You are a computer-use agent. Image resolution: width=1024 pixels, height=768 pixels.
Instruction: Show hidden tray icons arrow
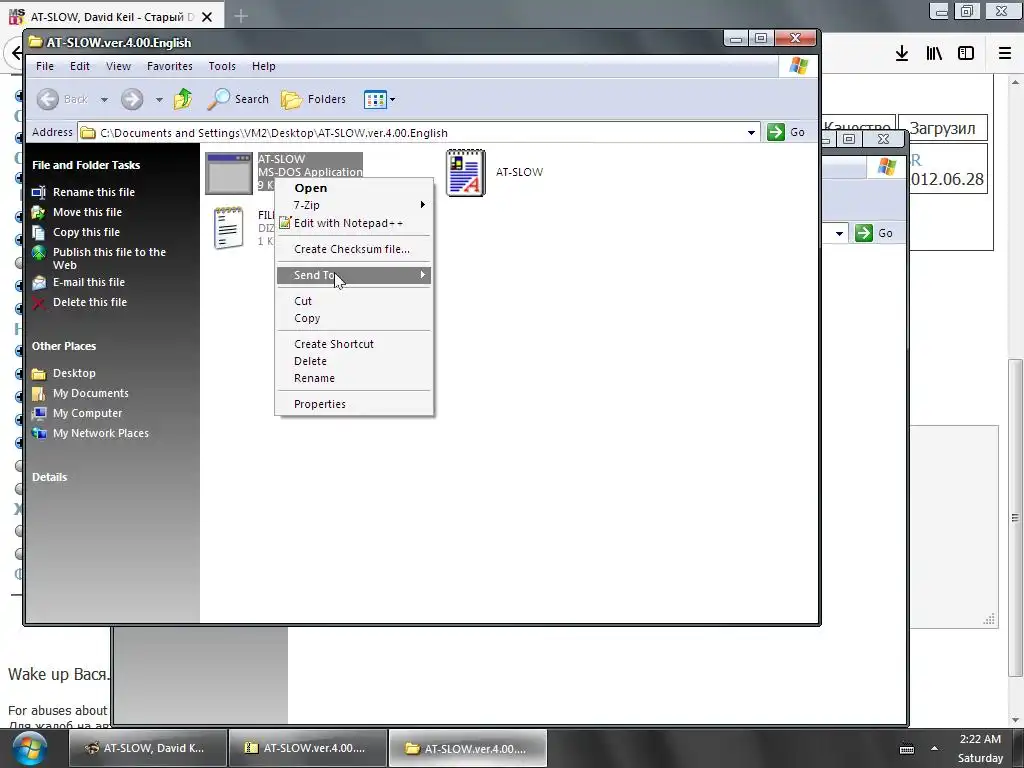[x=935, y=749]
